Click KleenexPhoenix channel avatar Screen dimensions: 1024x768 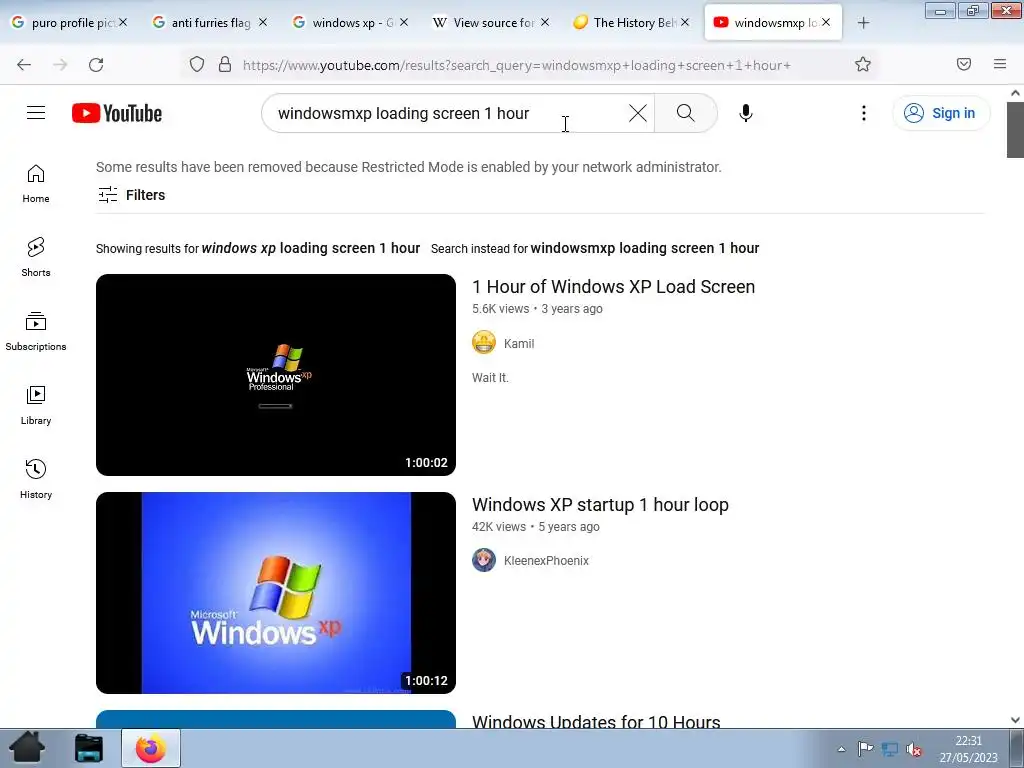[484, 560]
